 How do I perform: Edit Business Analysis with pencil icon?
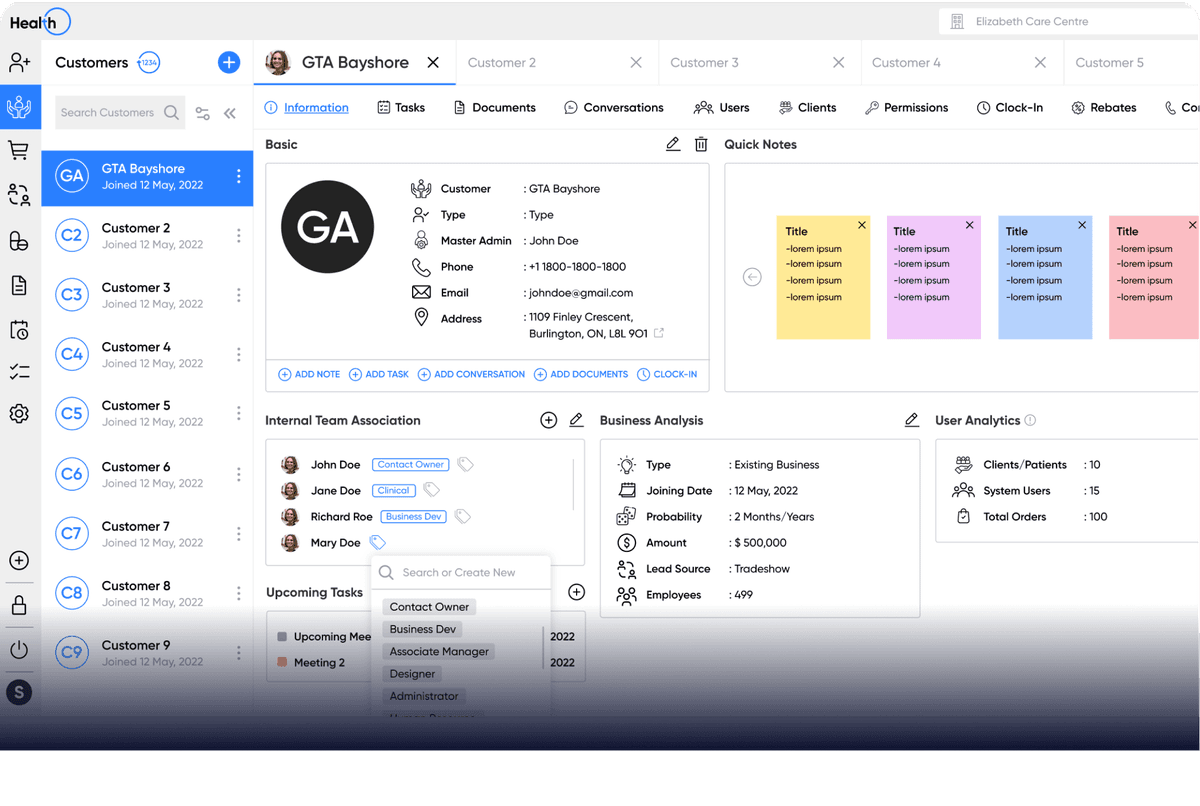(x=911, y=421)
